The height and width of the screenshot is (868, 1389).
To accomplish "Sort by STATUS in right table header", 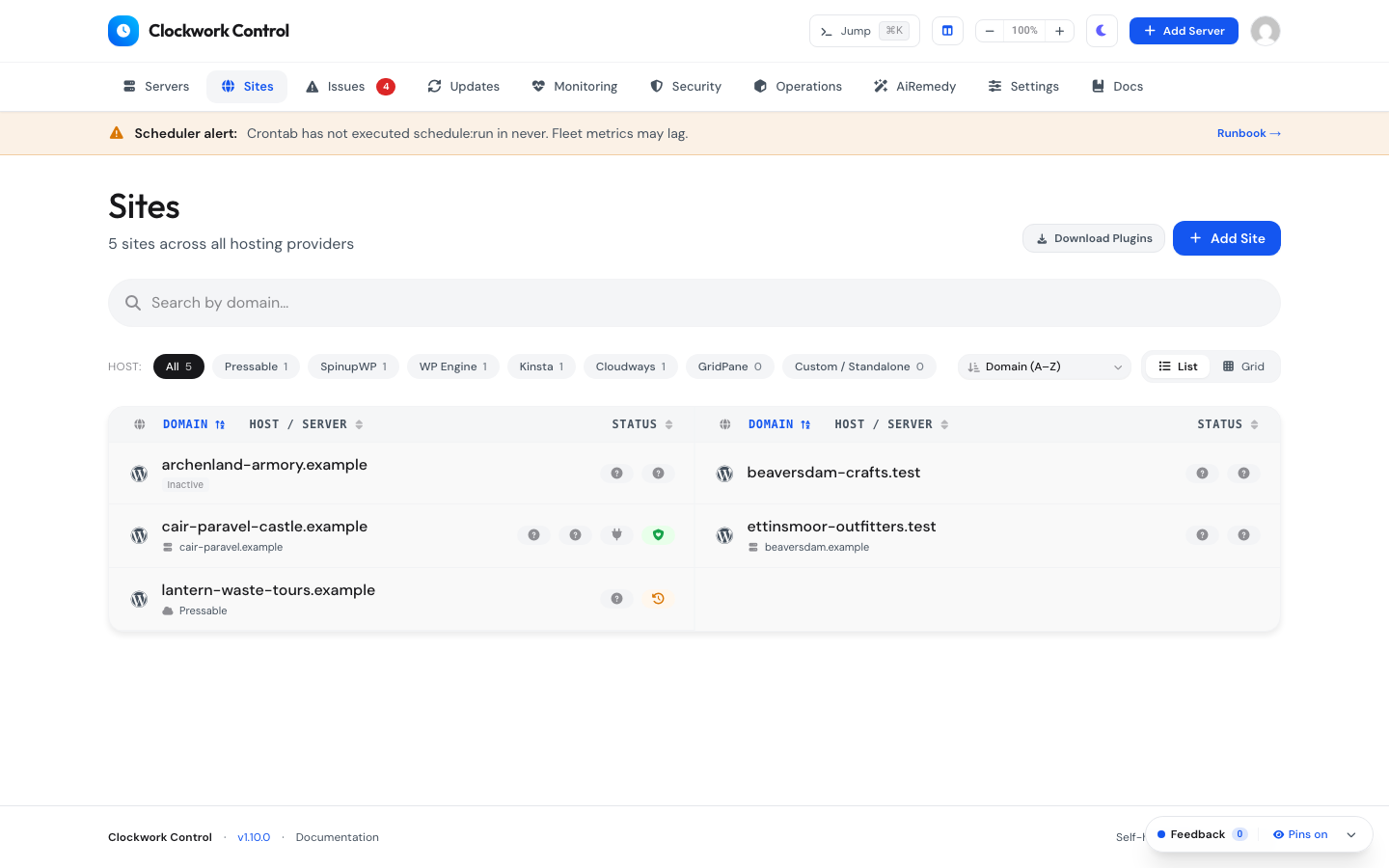I will pyautogui.click(x=1228, y=424).
